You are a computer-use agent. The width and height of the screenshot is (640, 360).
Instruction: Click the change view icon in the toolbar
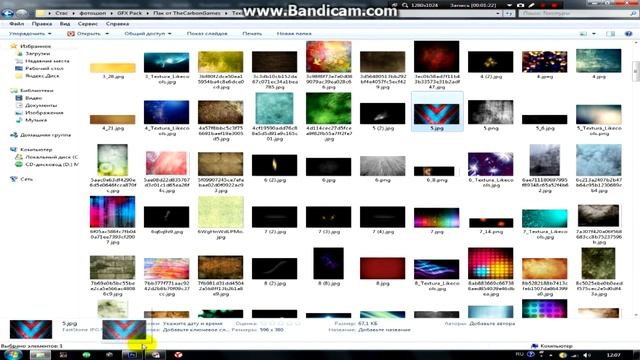[x=583, y=33]
